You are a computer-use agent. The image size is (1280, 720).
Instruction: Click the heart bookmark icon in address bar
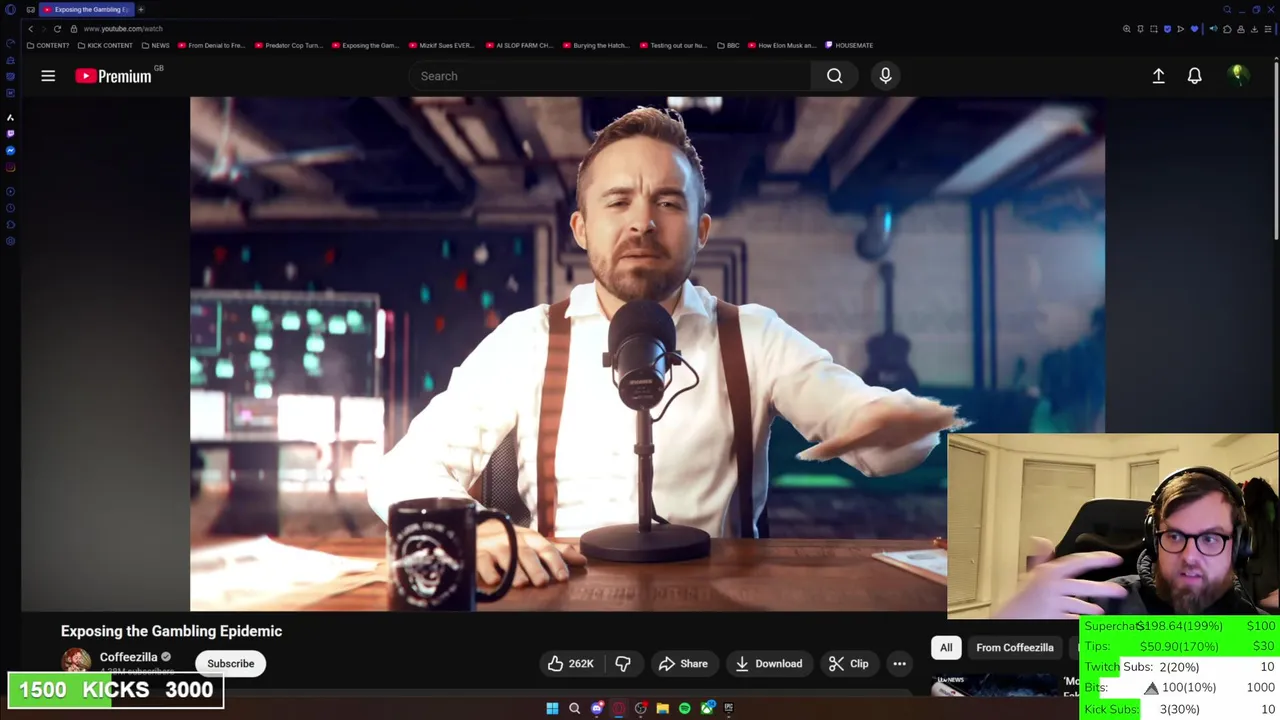[x=1194, y=29]
